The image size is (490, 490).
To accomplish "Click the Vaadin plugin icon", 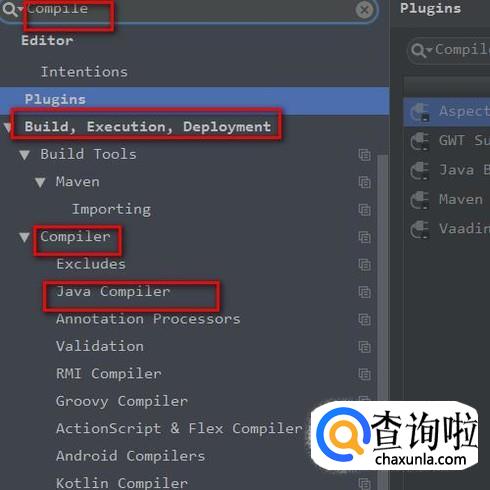I will pyautogui.click(x=419, y=229).
